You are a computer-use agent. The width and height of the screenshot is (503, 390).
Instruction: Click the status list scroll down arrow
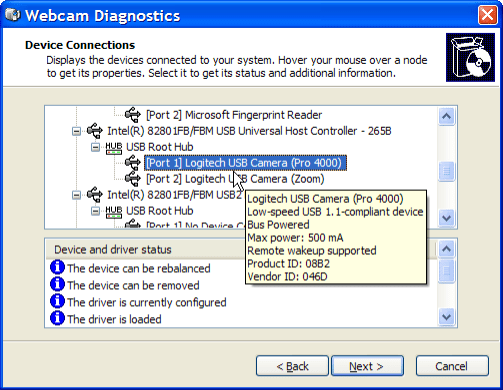click(x=447, y=317)
